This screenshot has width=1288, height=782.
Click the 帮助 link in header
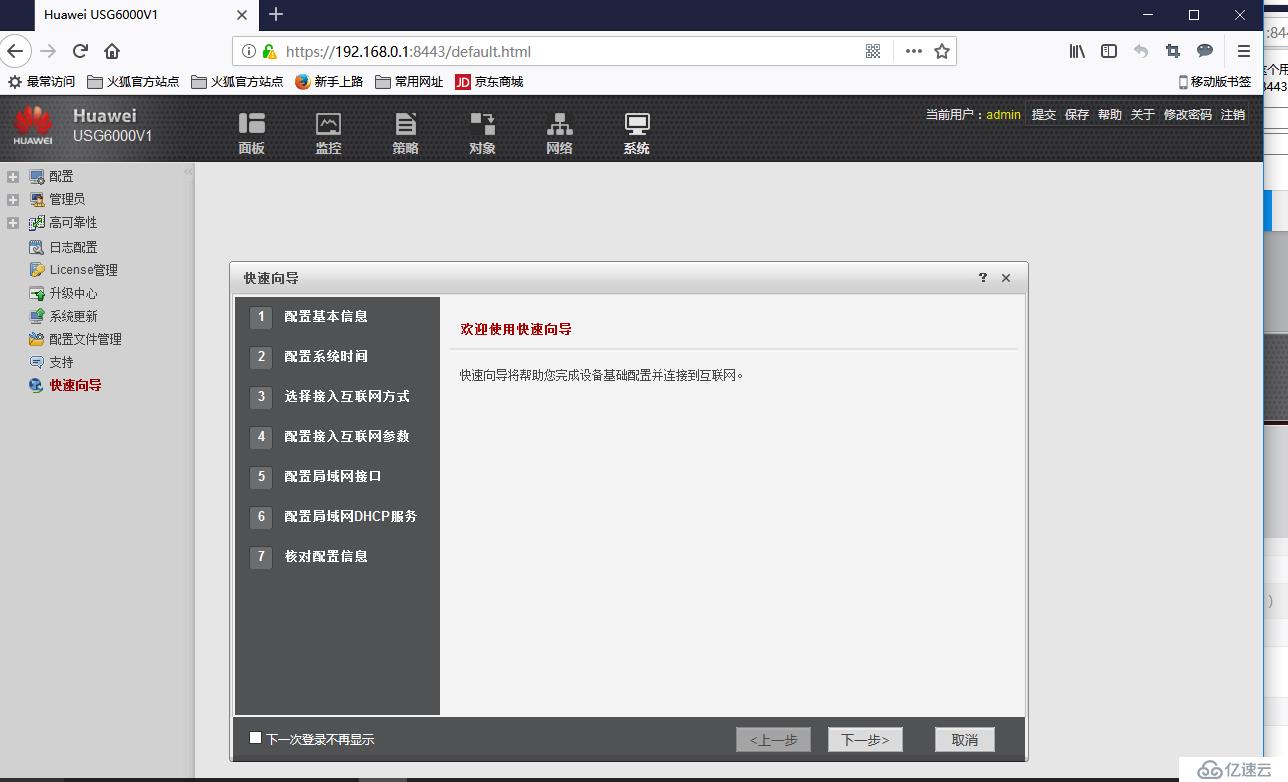pyautogui.click(x=1109, y=115)
